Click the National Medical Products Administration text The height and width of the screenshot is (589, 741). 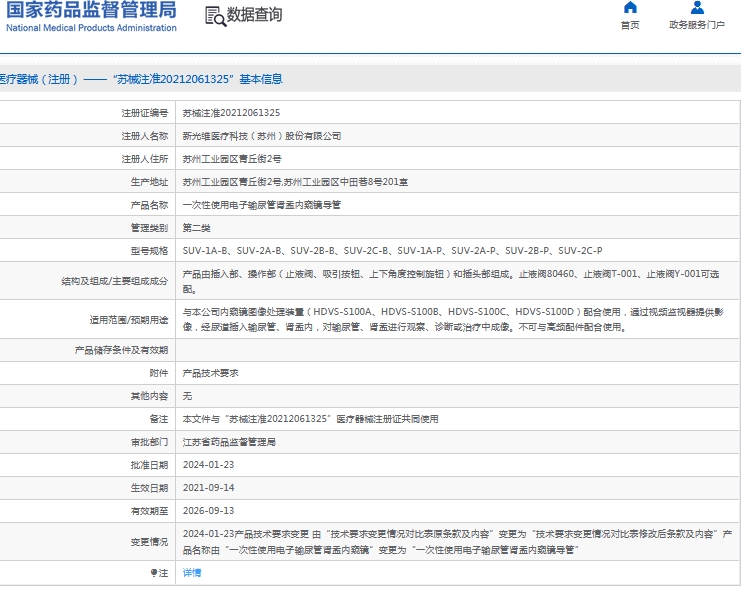pos(91,28)
